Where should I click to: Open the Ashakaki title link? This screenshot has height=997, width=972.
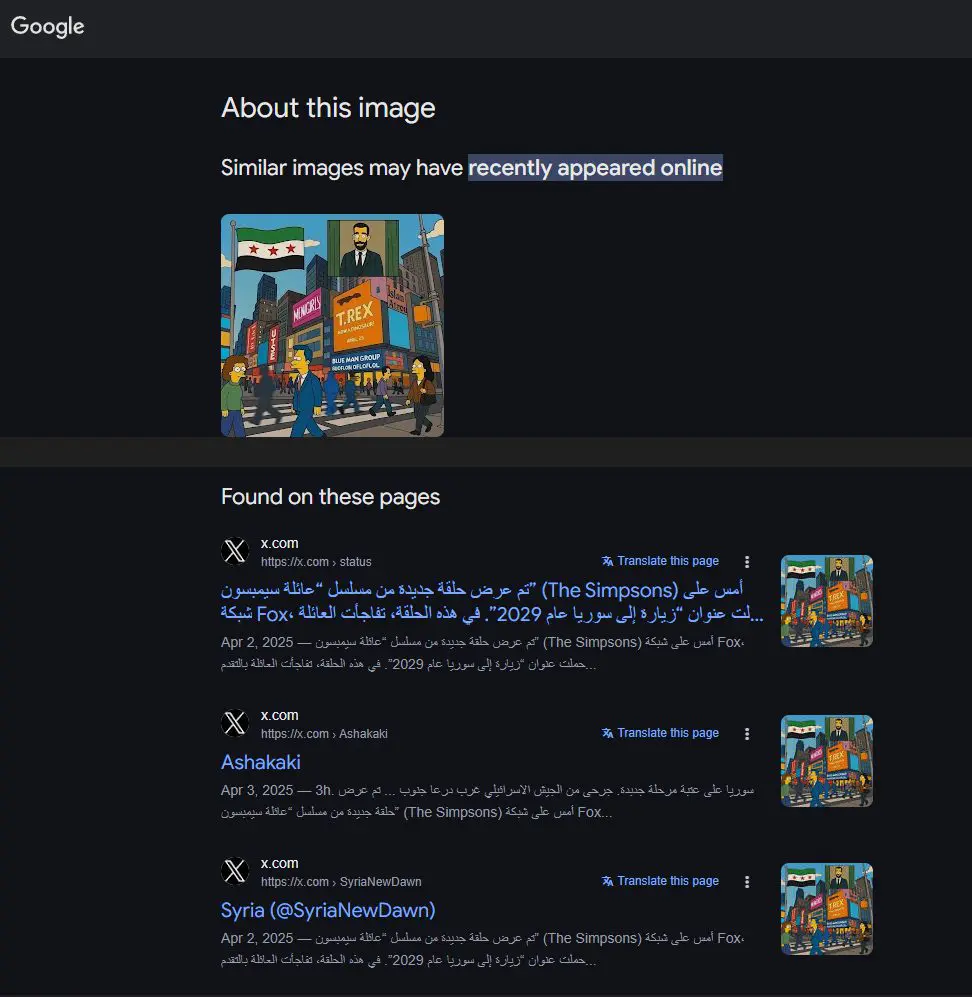pos(261,762)
